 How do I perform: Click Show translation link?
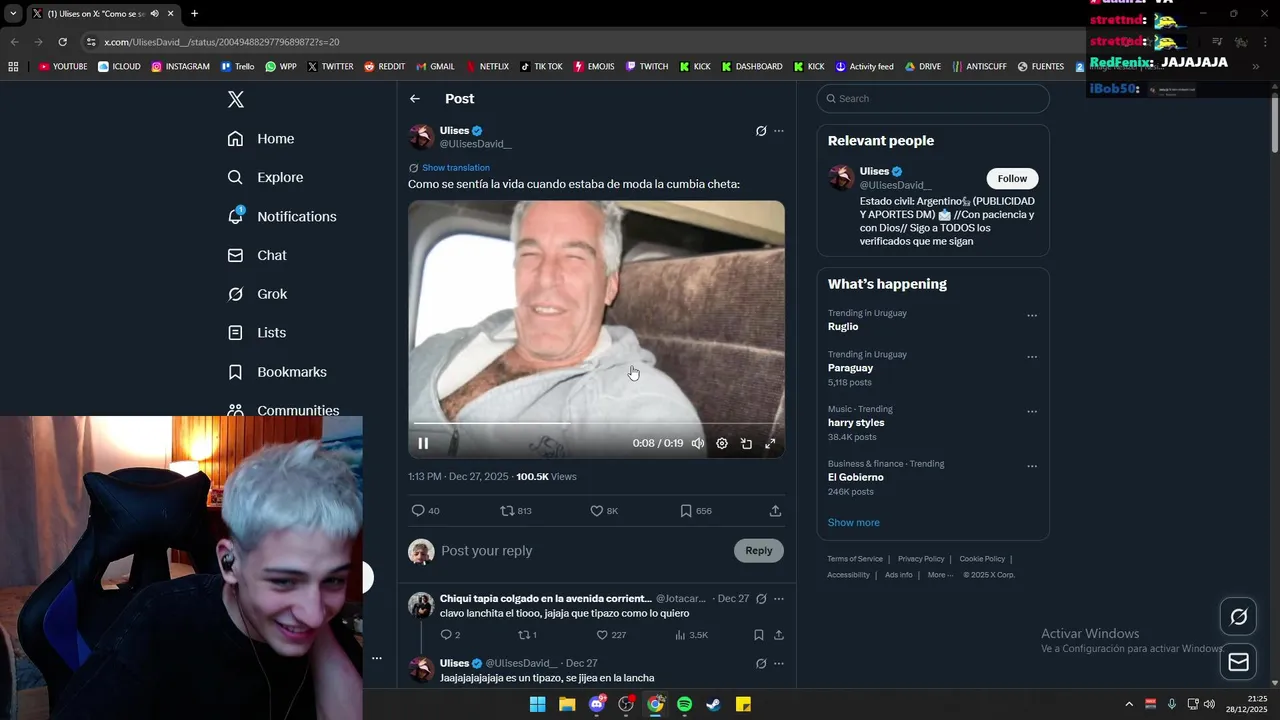coord(456,168)
